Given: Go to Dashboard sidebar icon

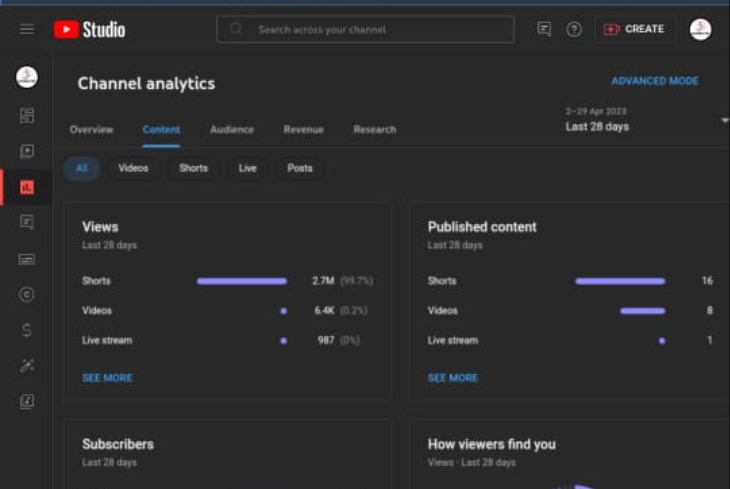Looking at the screenshot, I should 27,115.
